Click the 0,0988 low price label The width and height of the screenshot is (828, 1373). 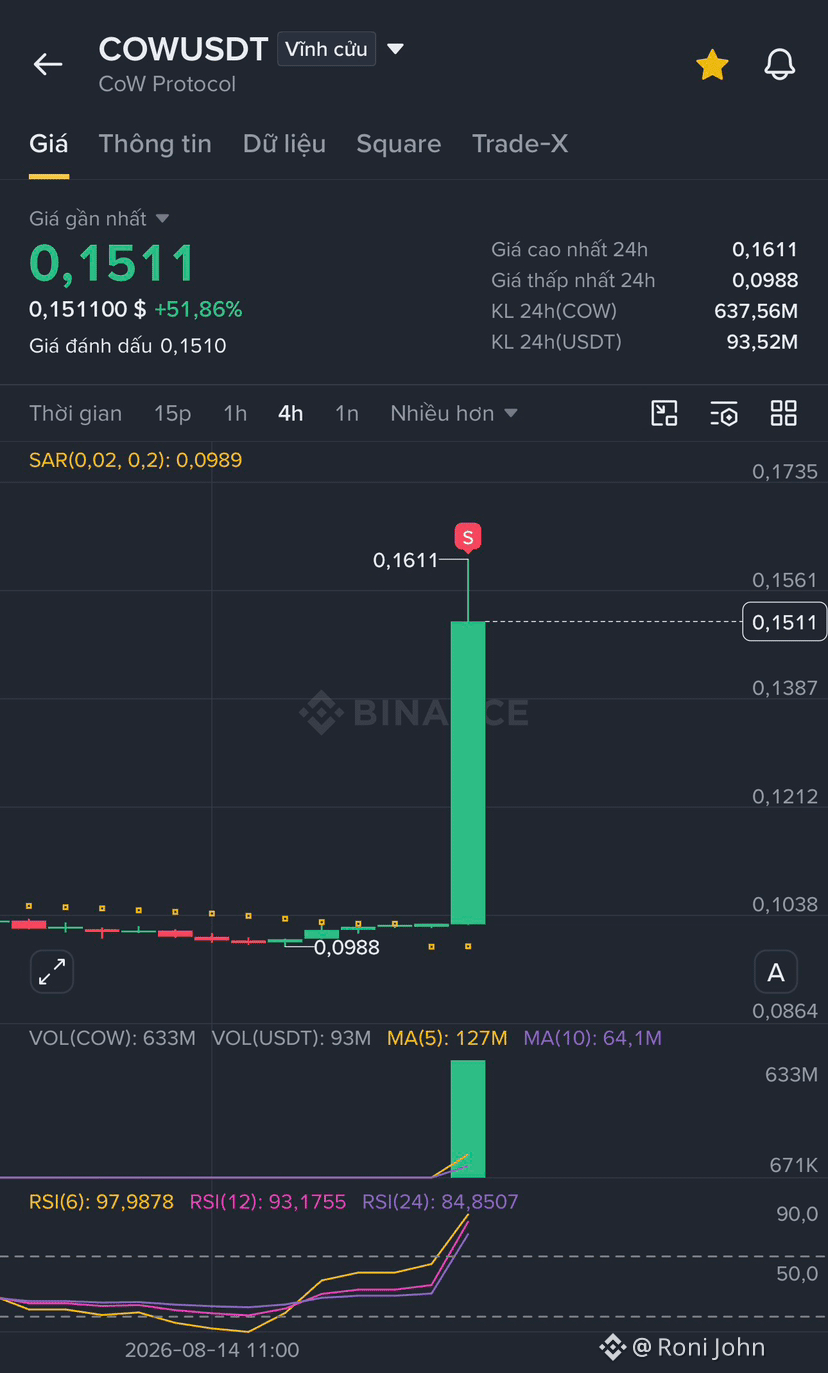pyautogui.click(x=347, y=947)
